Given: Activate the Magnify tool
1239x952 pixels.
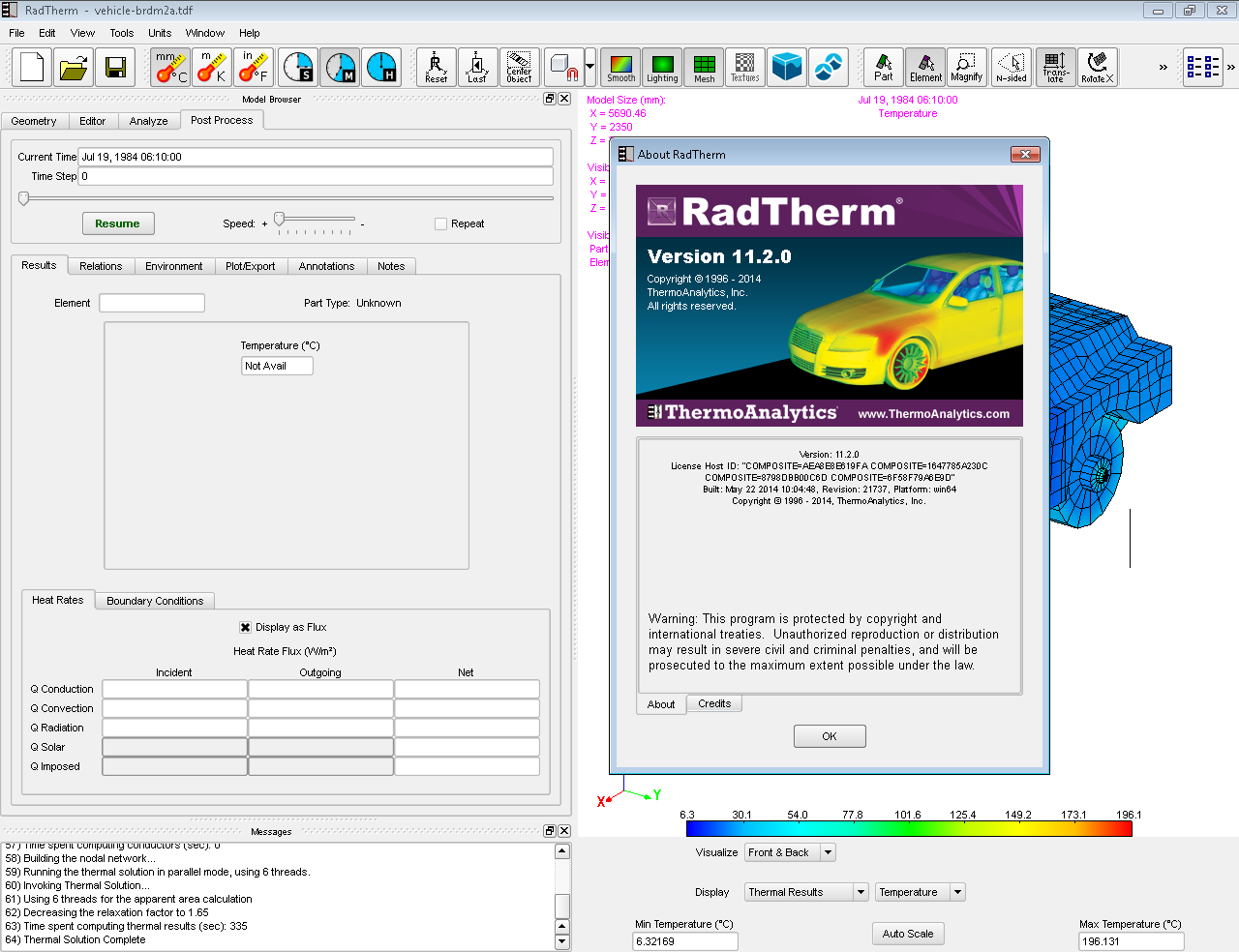Looking at the screenshot, I should click(966, 68).
